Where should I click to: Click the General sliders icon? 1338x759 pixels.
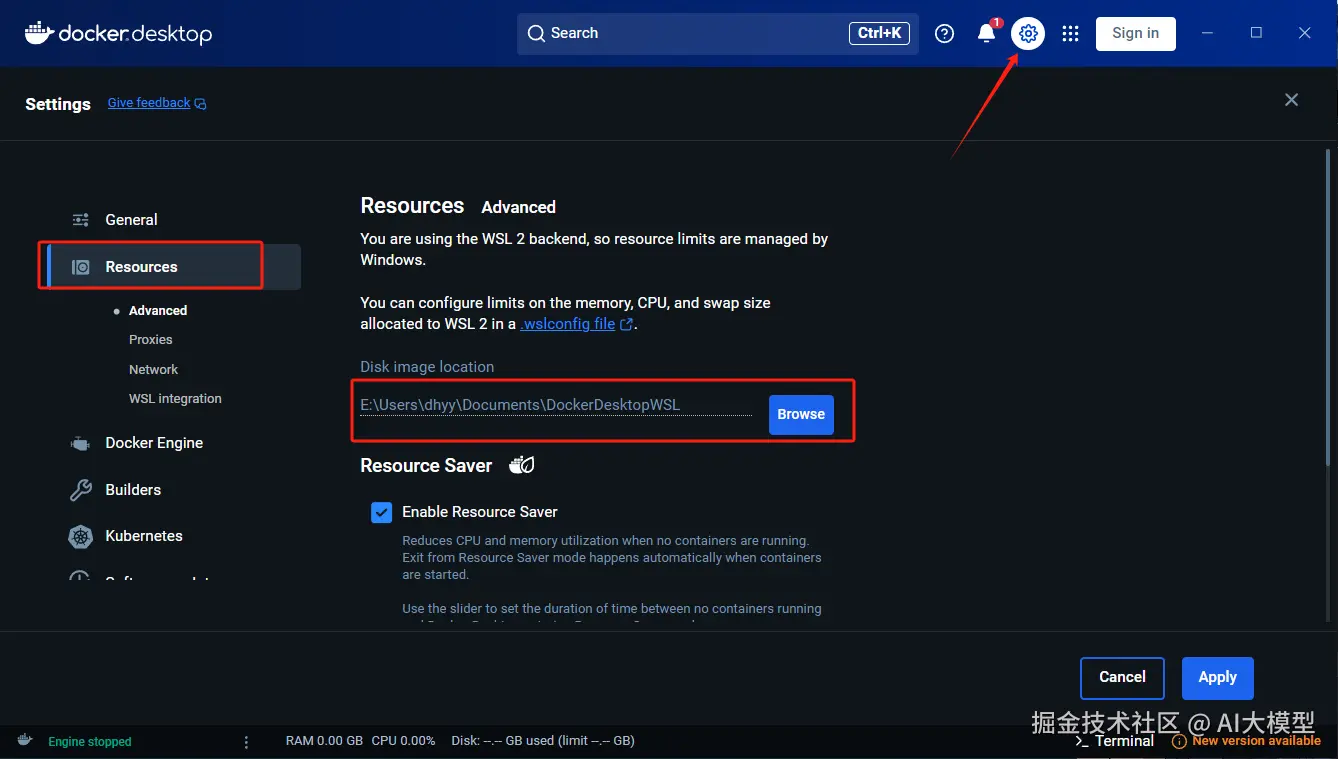(80, 220)
